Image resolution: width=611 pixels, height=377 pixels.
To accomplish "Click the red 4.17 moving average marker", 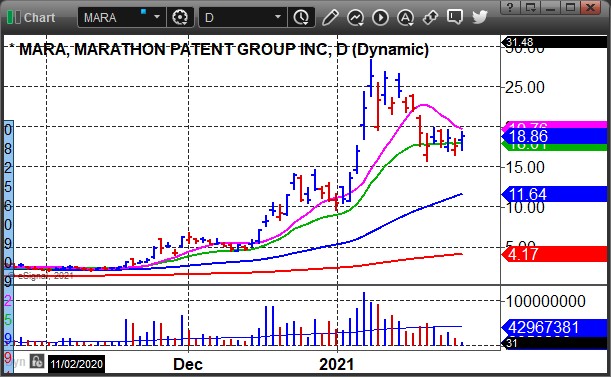I will [x=555, y=254].
